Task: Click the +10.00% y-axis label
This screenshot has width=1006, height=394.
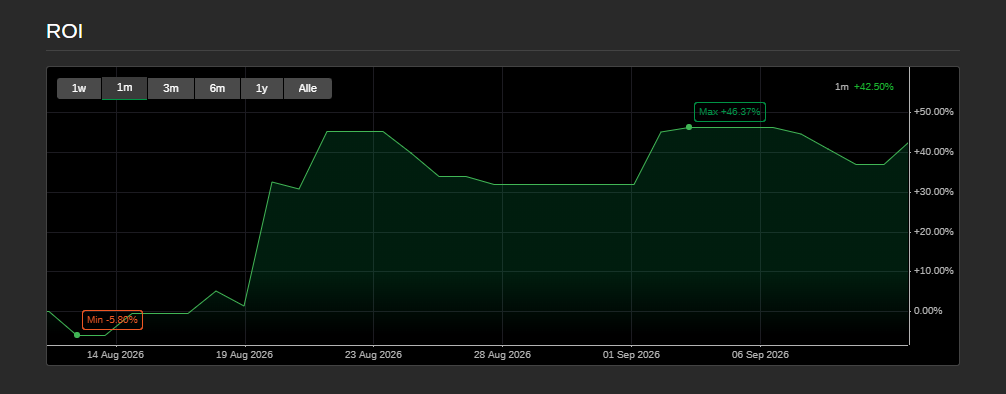Action: [x=934, y=271]
